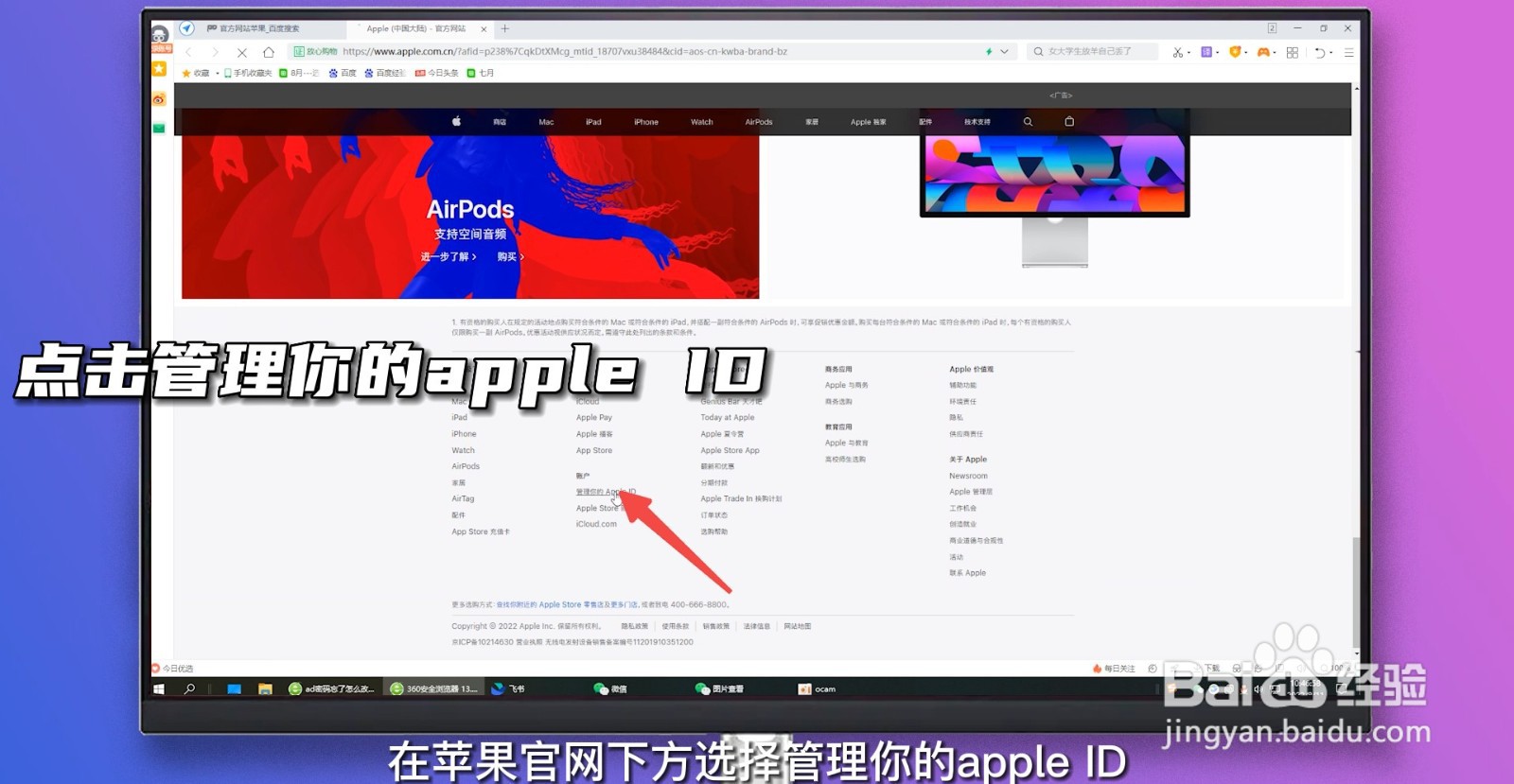
Task: Open 网站地图 link in footer
Action: pos(797,626)
